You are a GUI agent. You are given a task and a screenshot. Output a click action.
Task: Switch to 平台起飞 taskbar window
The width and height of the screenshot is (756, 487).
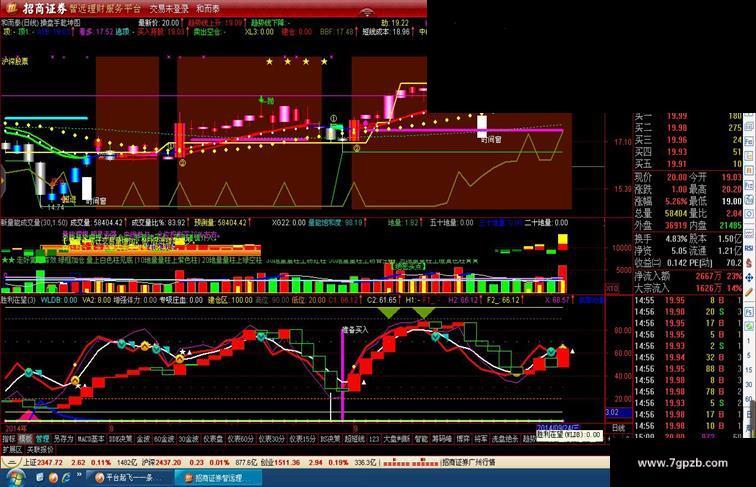tap(130, 478)
